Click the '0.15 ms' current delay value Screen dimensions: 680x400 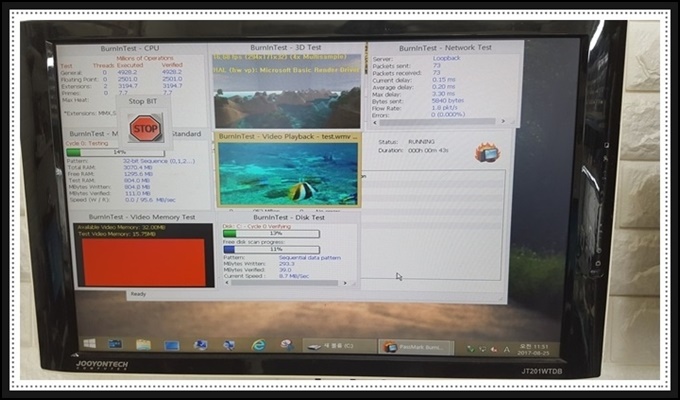click(443, 79)
